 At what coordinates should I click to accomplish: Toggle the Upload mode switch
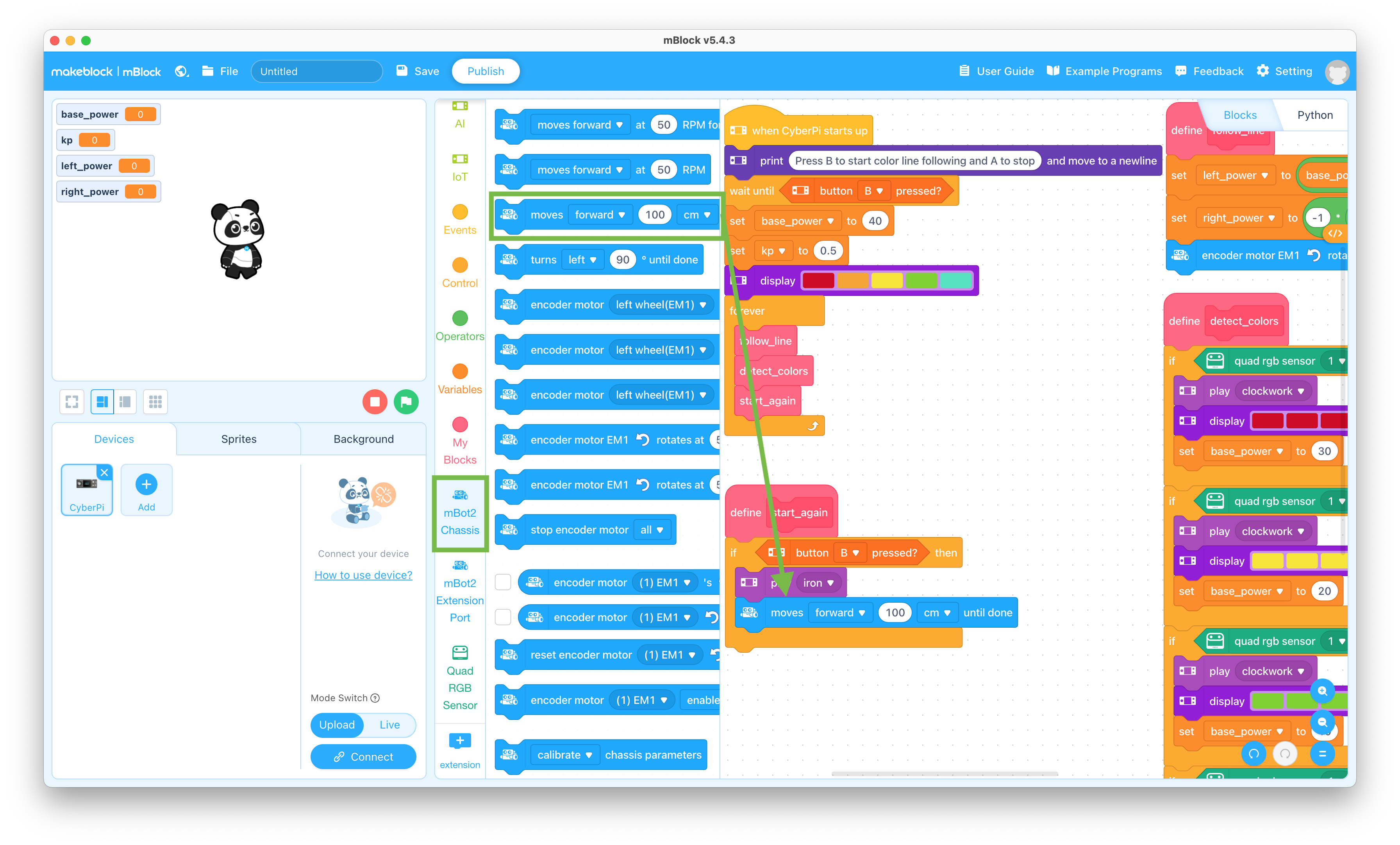coord(336,724)
